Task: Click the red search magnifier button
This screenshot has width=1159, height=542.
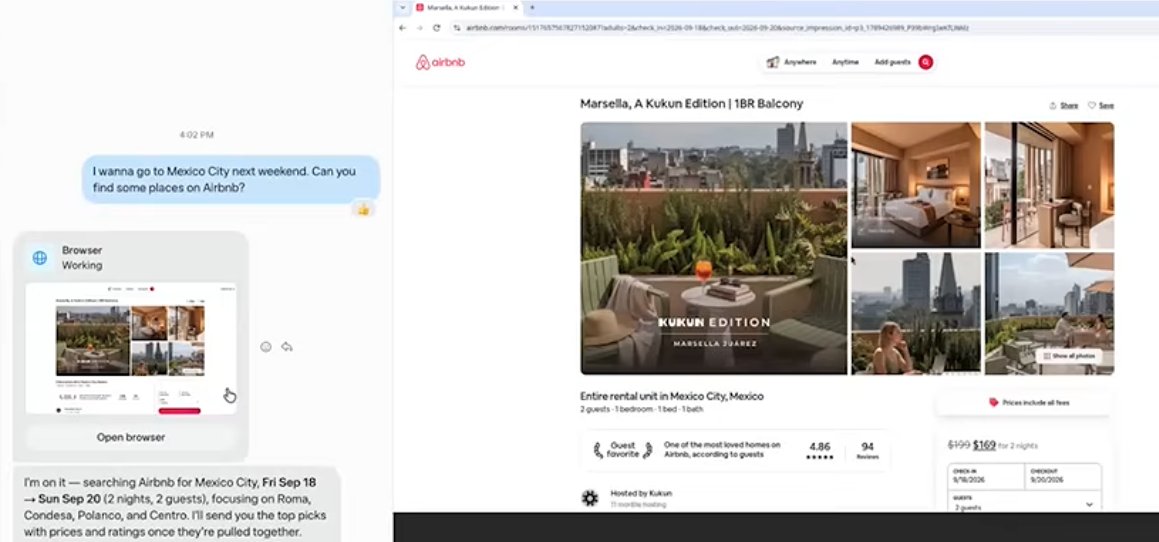Action: (925, 62)
